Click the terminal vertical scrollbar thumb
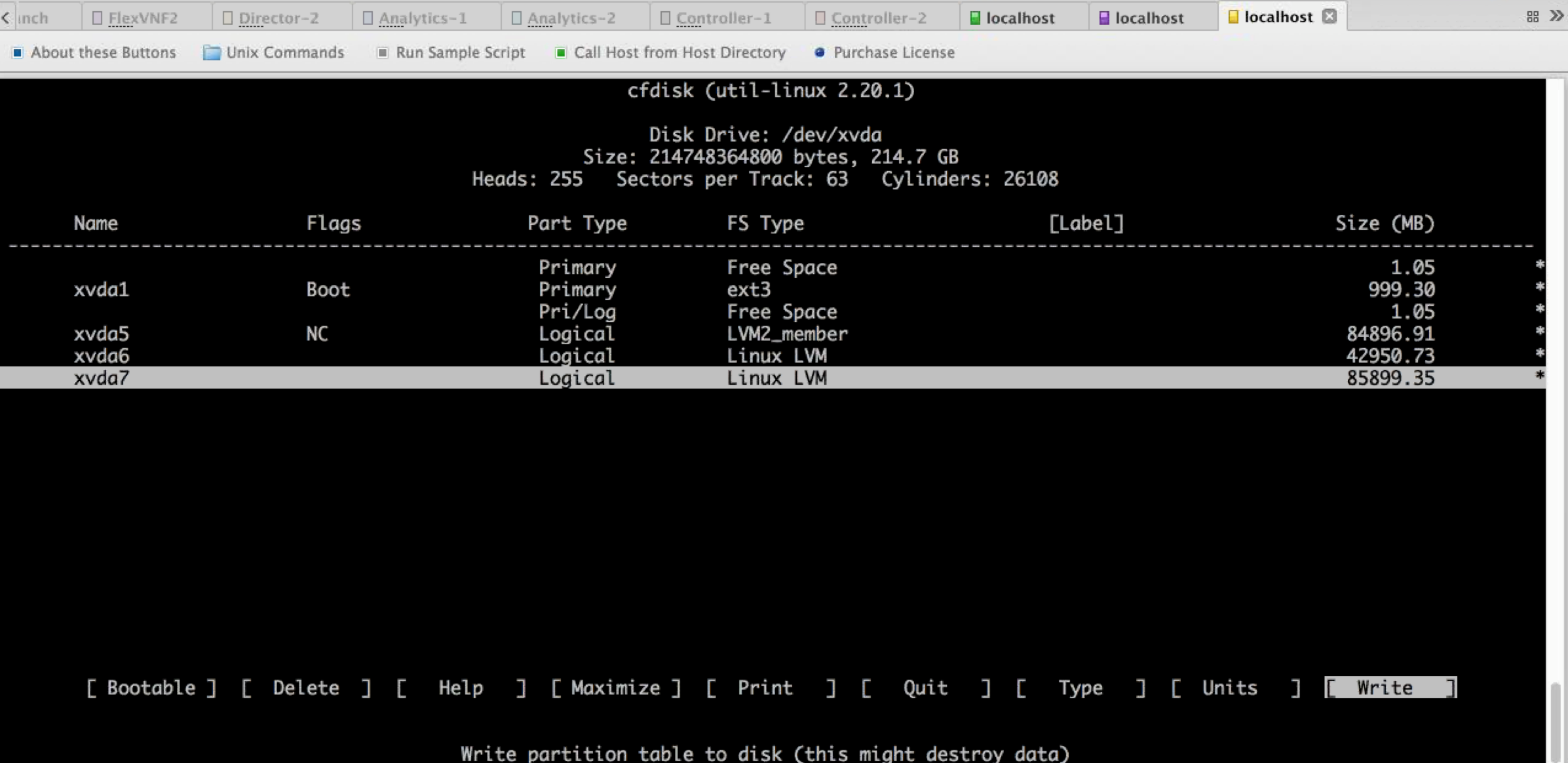 click(x=1555, y=721)
